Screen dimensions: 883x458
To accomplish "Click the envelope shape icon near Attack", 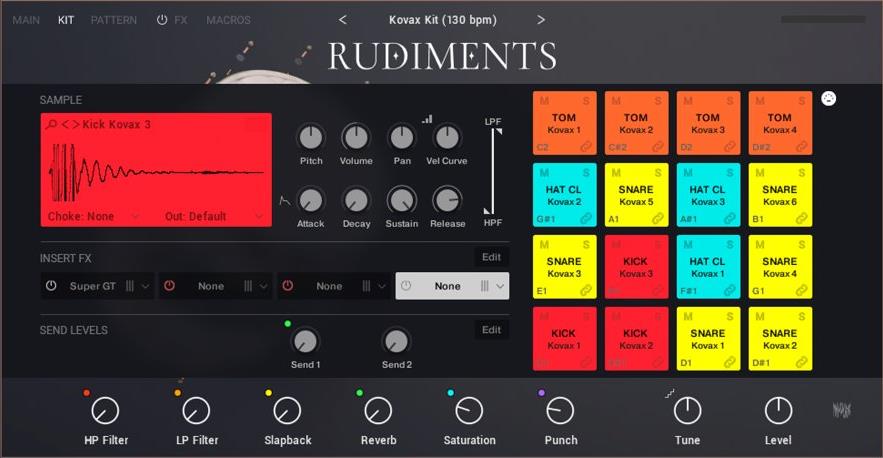I will pos(285,200).
